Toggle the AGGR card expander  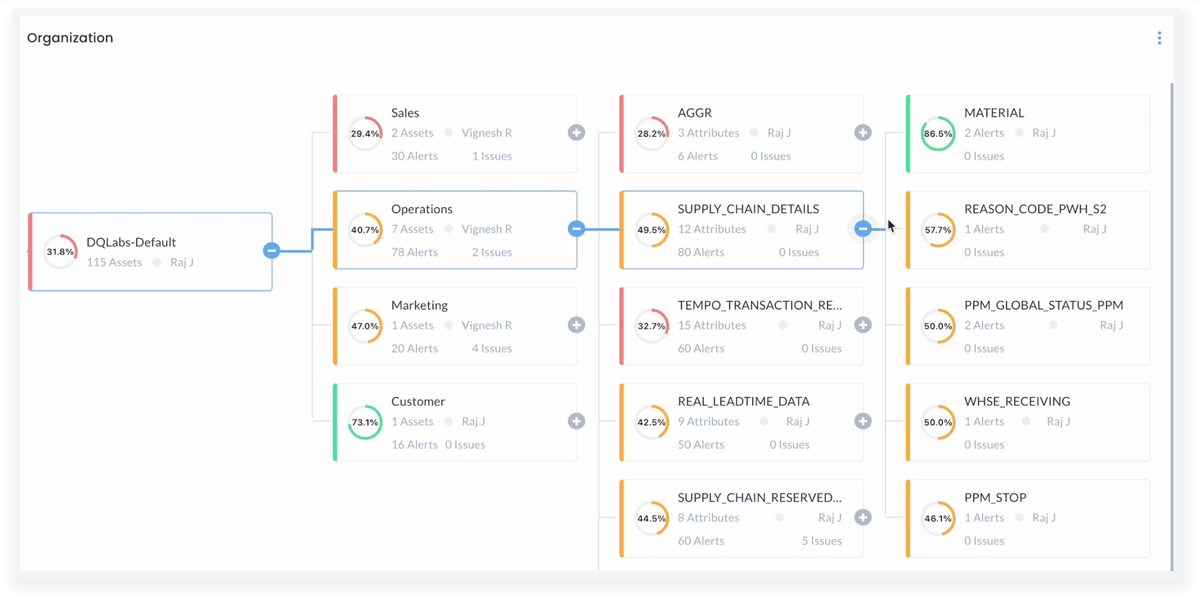click(862, 131)
